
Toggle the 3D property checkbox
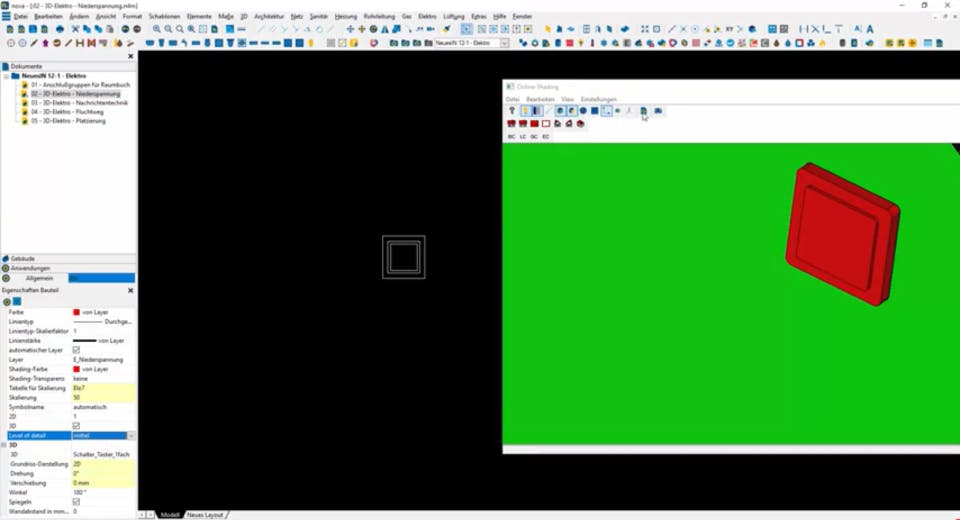(77, 426)
